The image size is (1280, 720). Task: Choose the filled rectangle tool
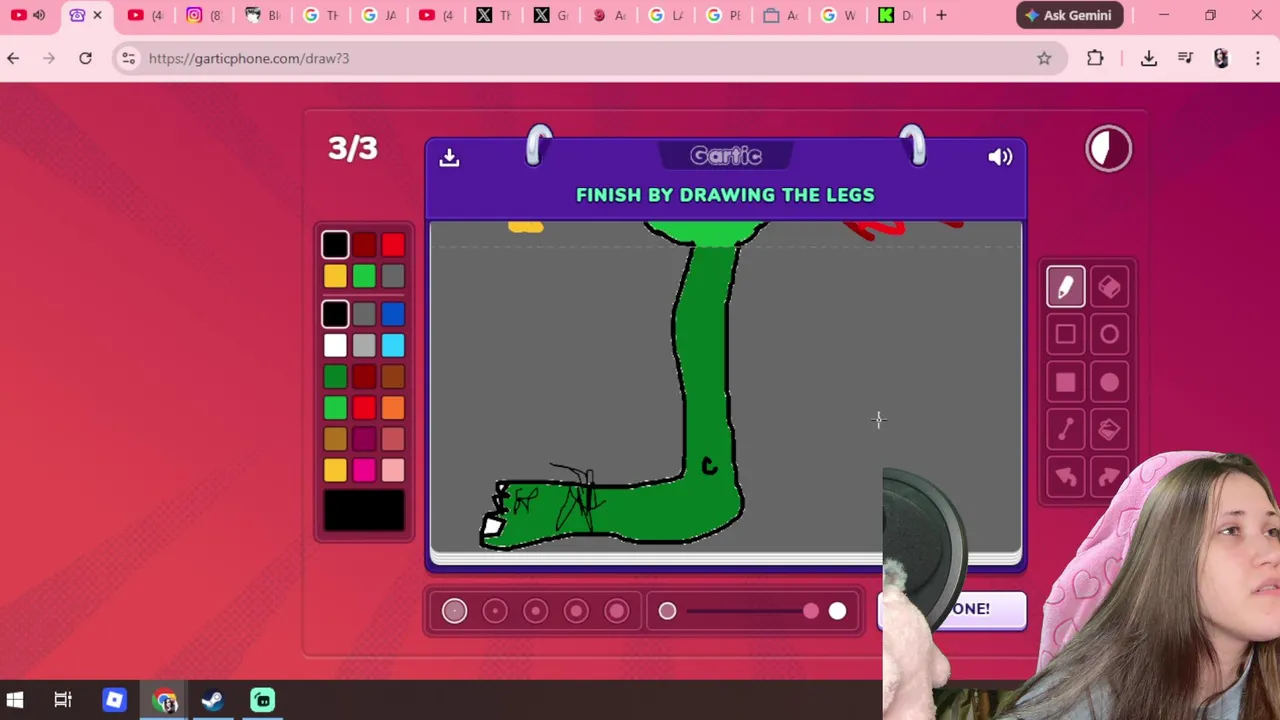click(1065, 383)
